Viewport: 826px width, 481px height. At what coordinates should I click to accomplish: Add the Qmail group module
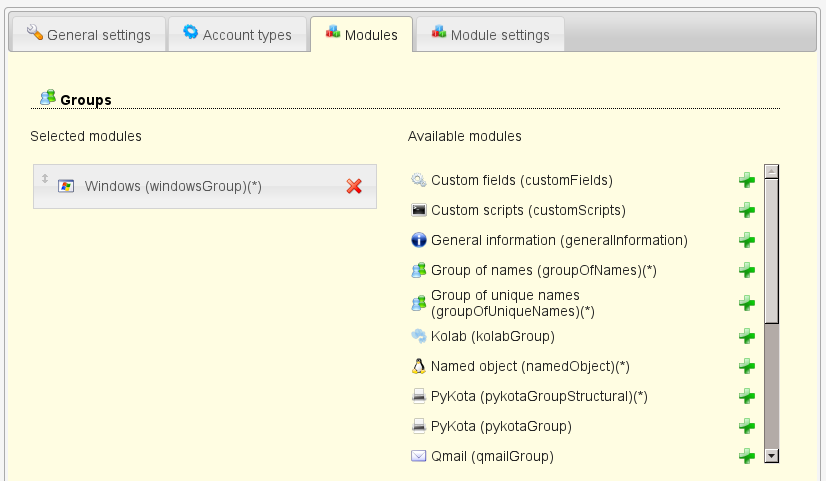click(746, 457)
